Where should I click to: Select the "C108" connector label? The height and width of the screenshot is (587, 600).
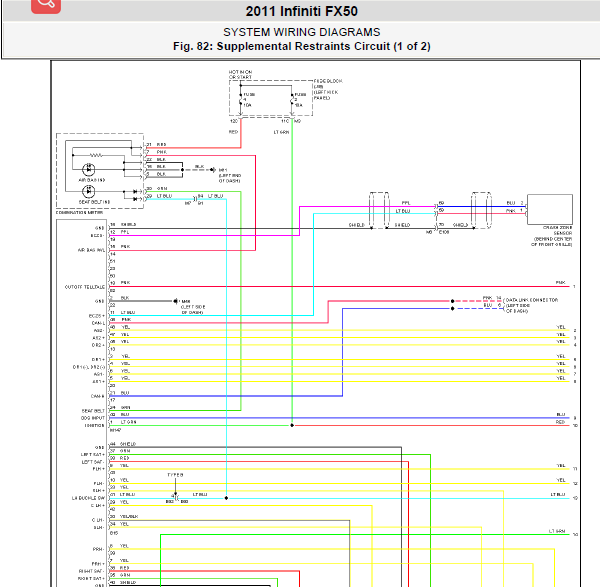coord(444,232)
